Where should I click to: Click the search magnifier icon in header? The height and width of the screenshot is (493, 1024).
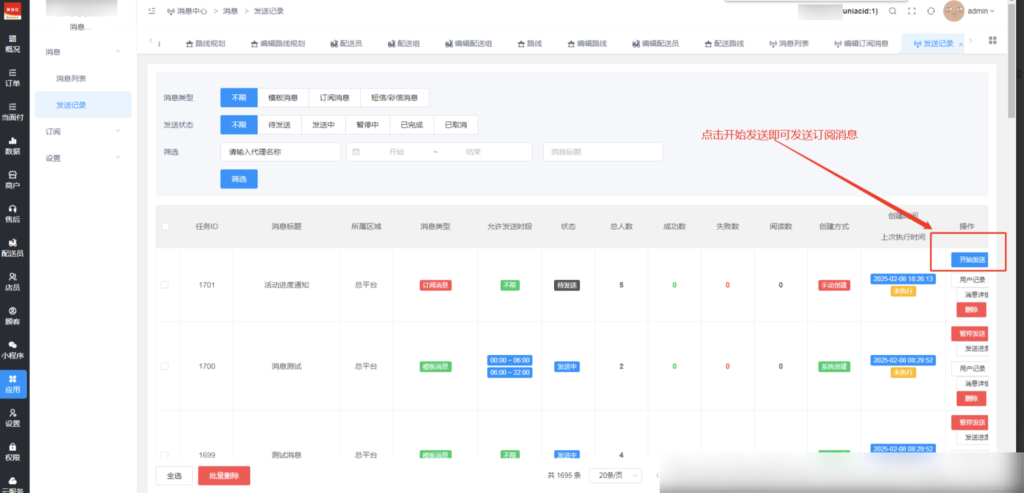(892, 11)
